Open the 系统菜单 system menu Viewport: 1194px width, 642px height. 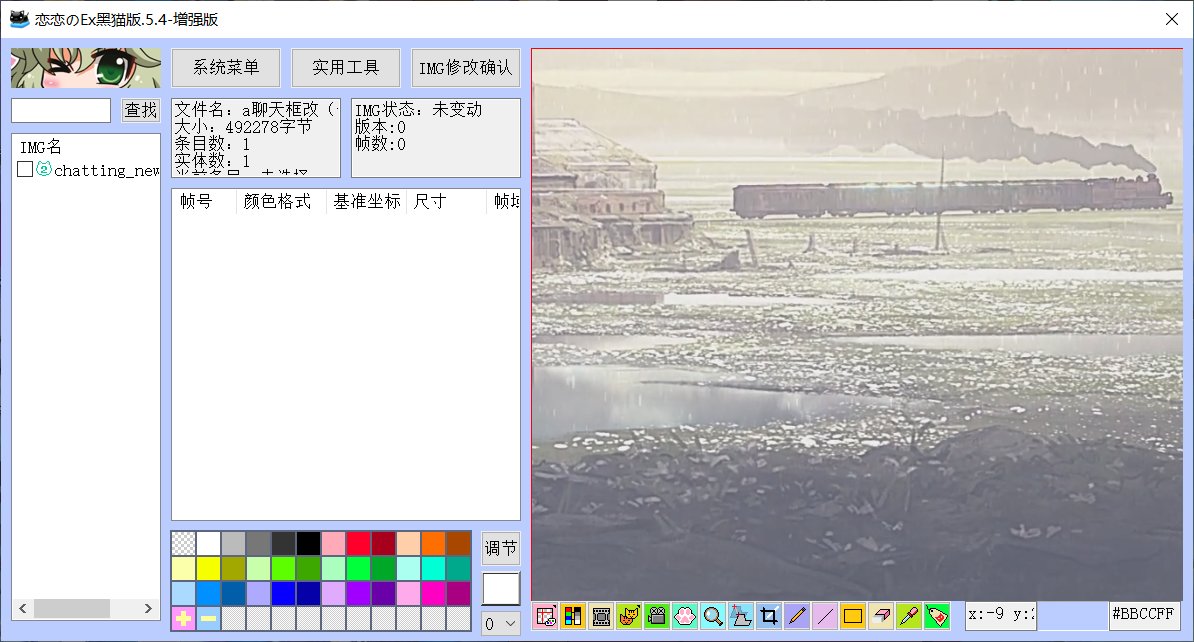(x=226, y=68)
